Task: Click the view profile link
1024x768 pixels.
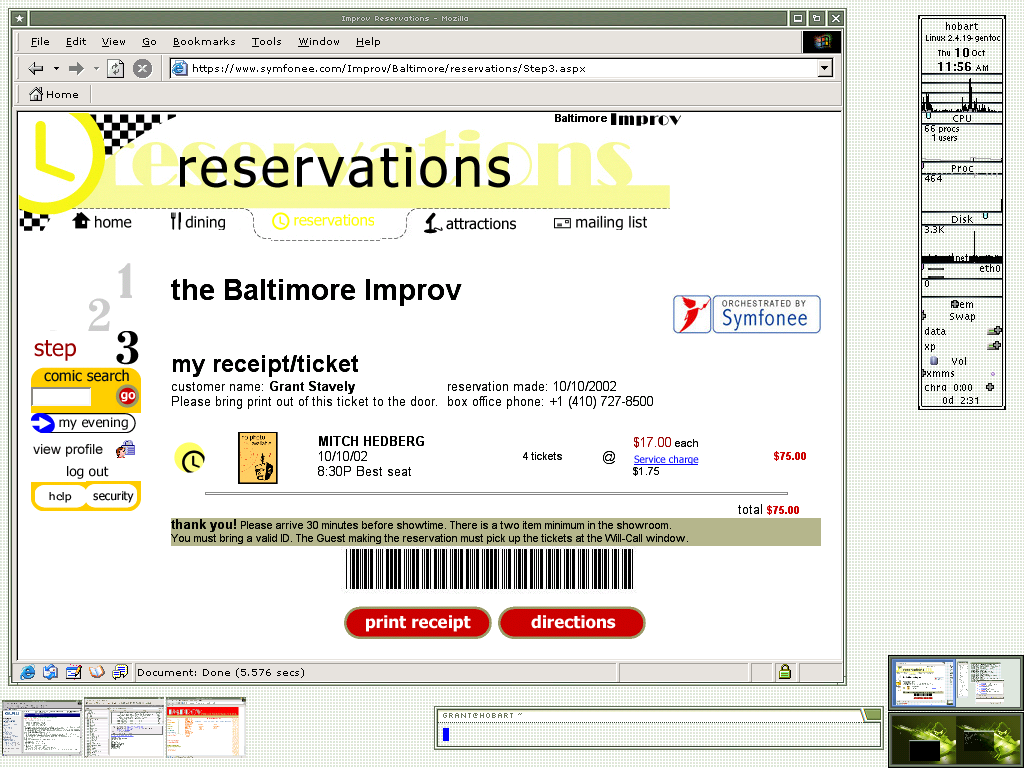Action: coord(68,449)
